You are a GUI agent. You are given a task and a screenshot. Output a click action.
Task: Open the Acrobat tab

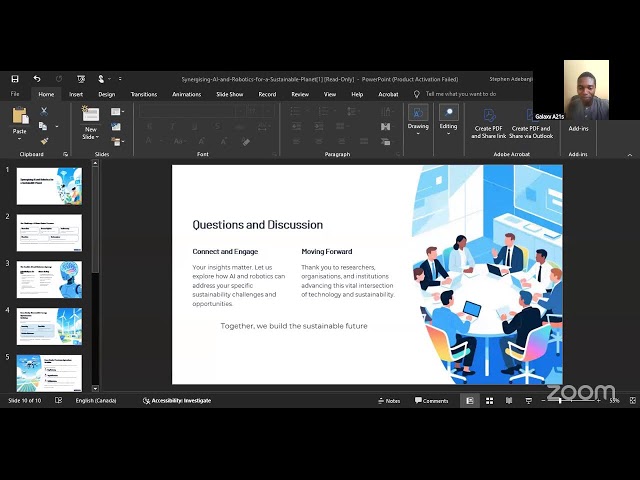388,94
